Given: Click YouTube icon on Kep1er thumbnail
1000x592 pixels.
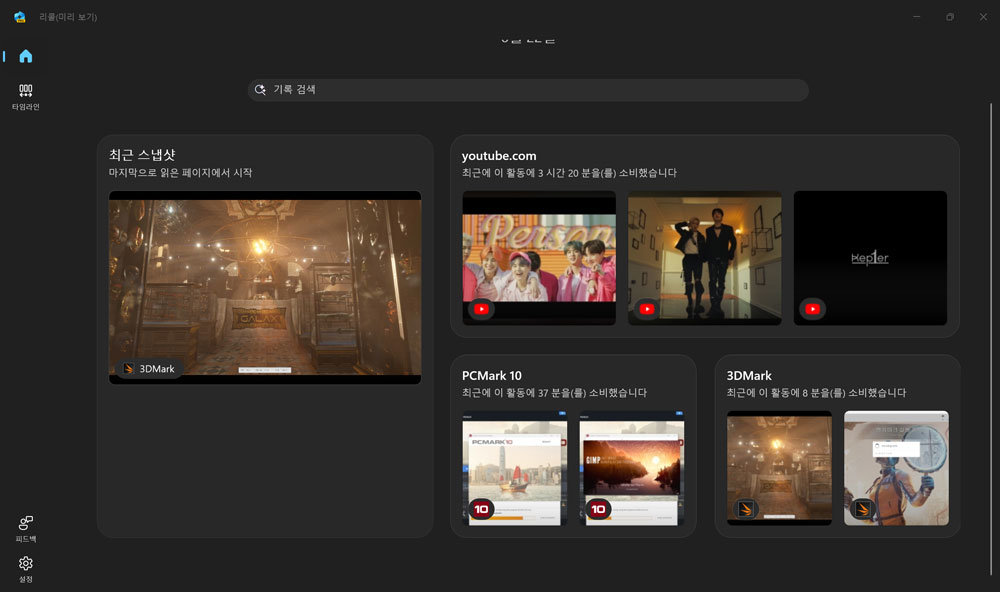Looking at the screenshot, I should point(812,309).
